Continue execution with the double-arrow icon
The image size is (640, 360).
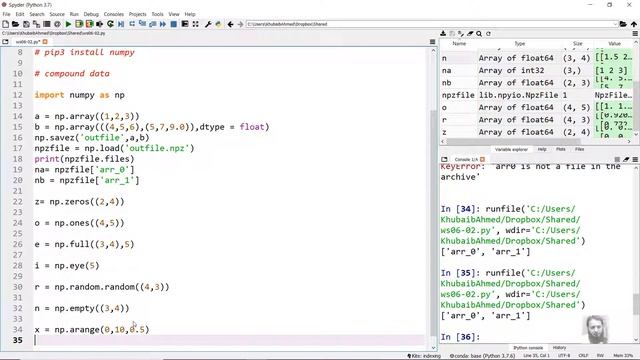point(163,24)
